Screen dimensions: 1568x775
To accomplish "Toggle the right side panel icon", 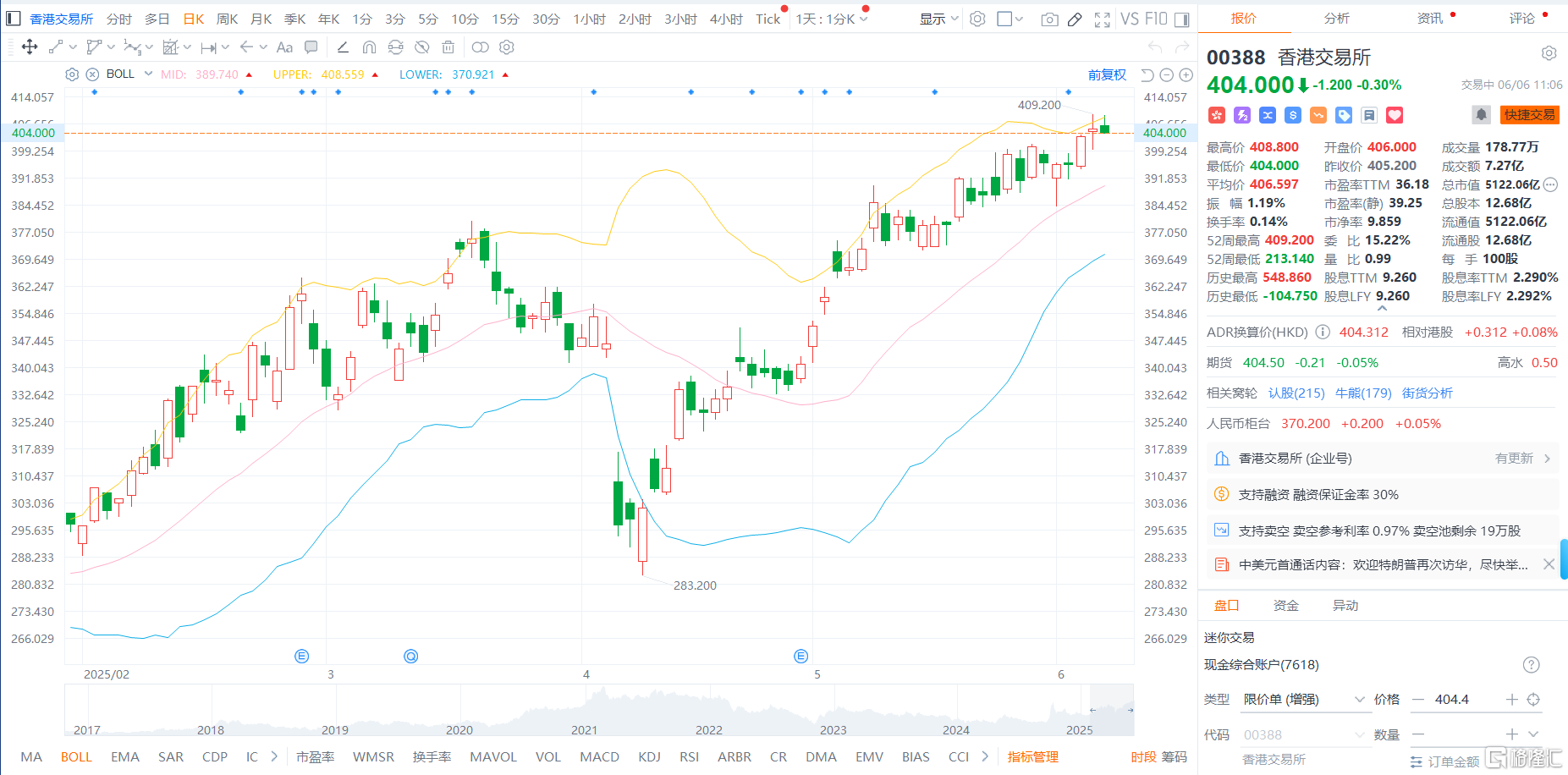I will click(1182, 19).
